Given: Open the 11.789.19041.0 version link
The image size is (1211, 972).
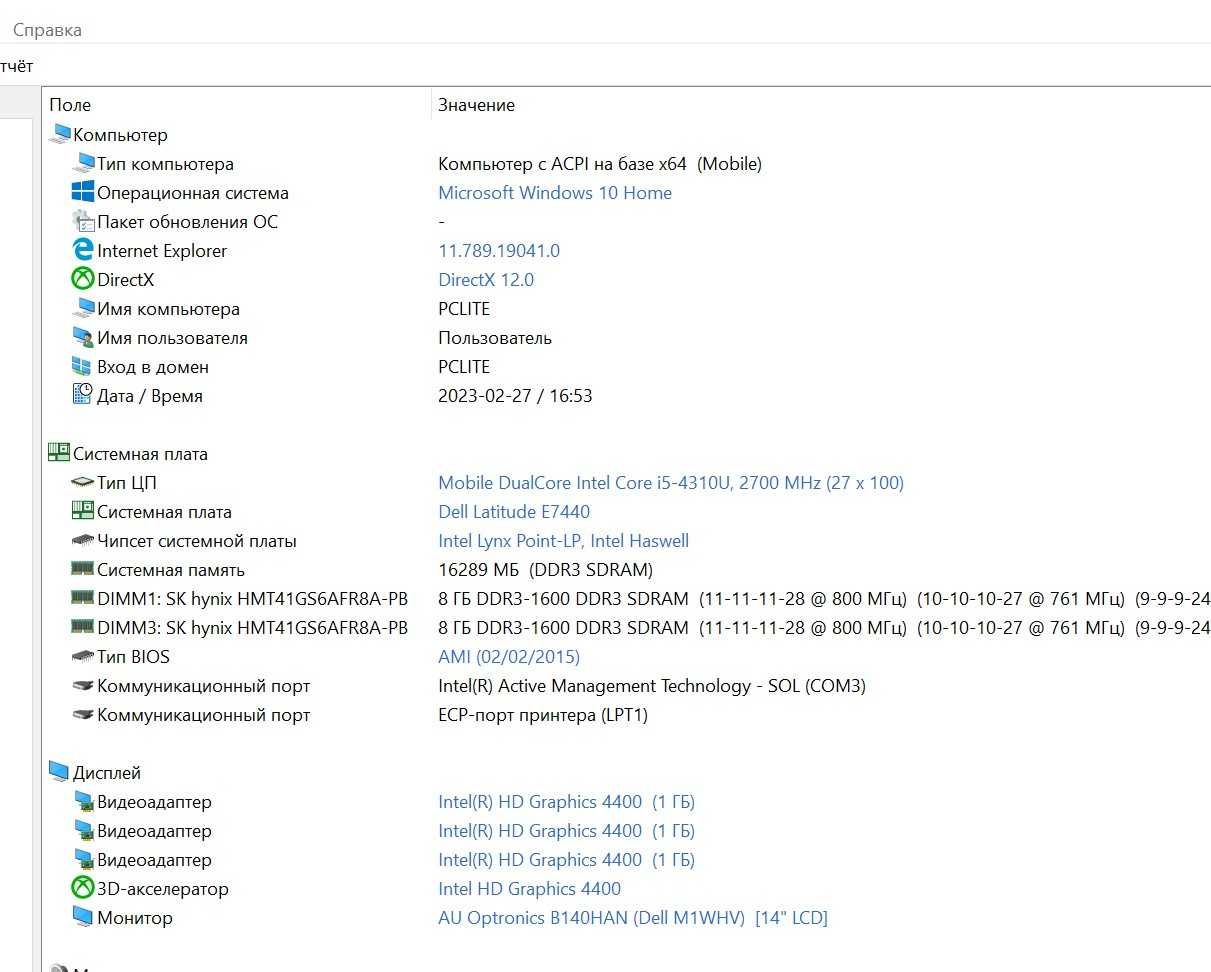Looking at the screenshot, I should [x=499, y=251].
